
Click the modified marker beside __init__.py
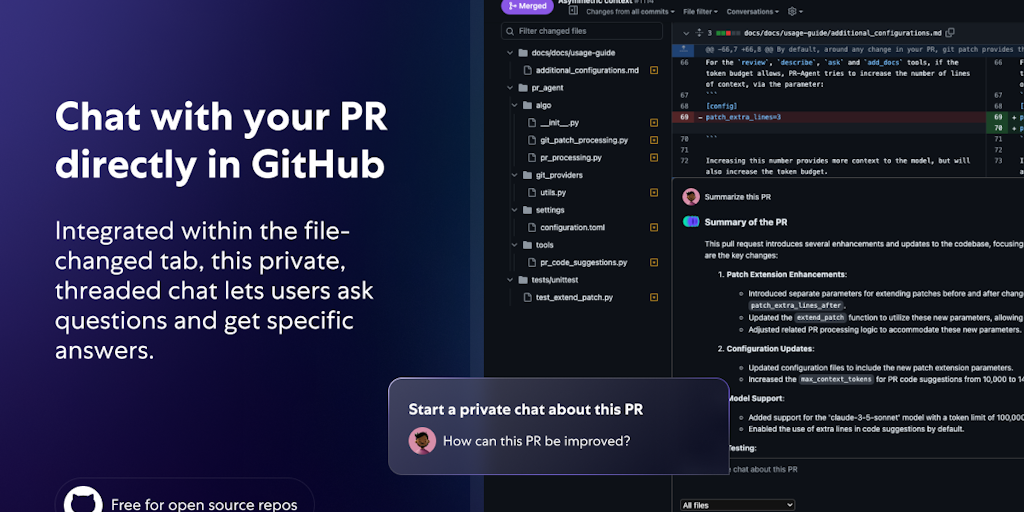[654, 123]
